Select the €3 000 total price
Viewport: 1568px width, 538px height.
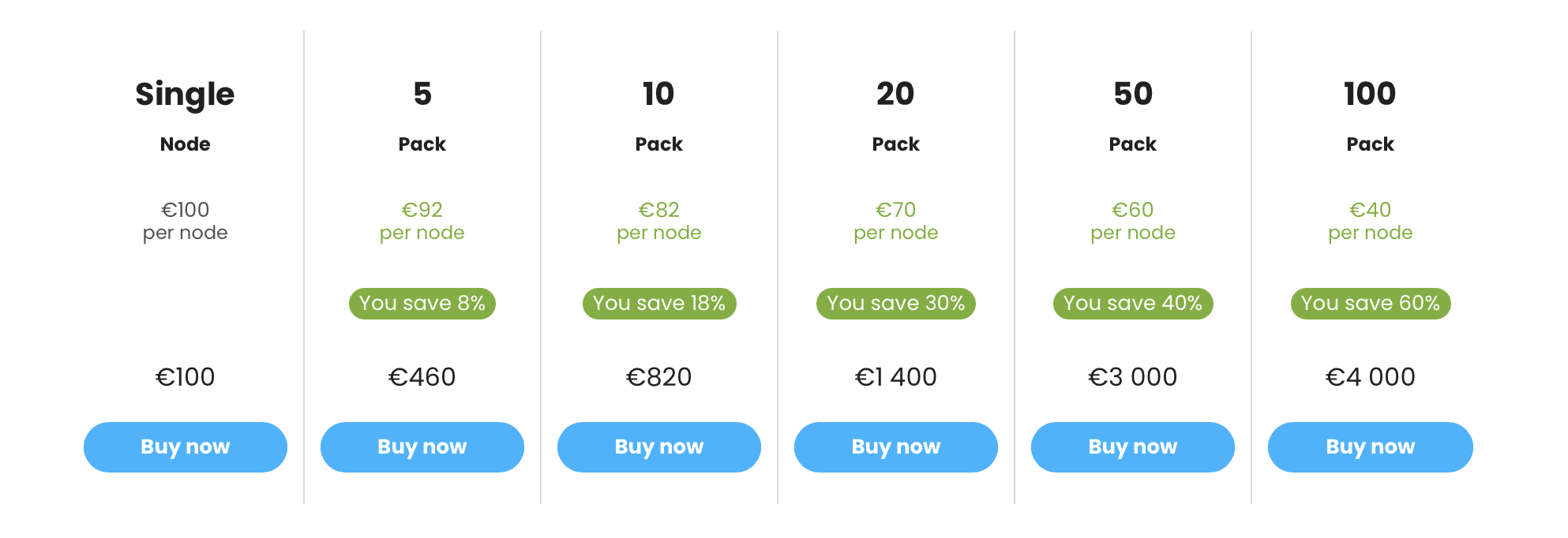coord(1133,377)
